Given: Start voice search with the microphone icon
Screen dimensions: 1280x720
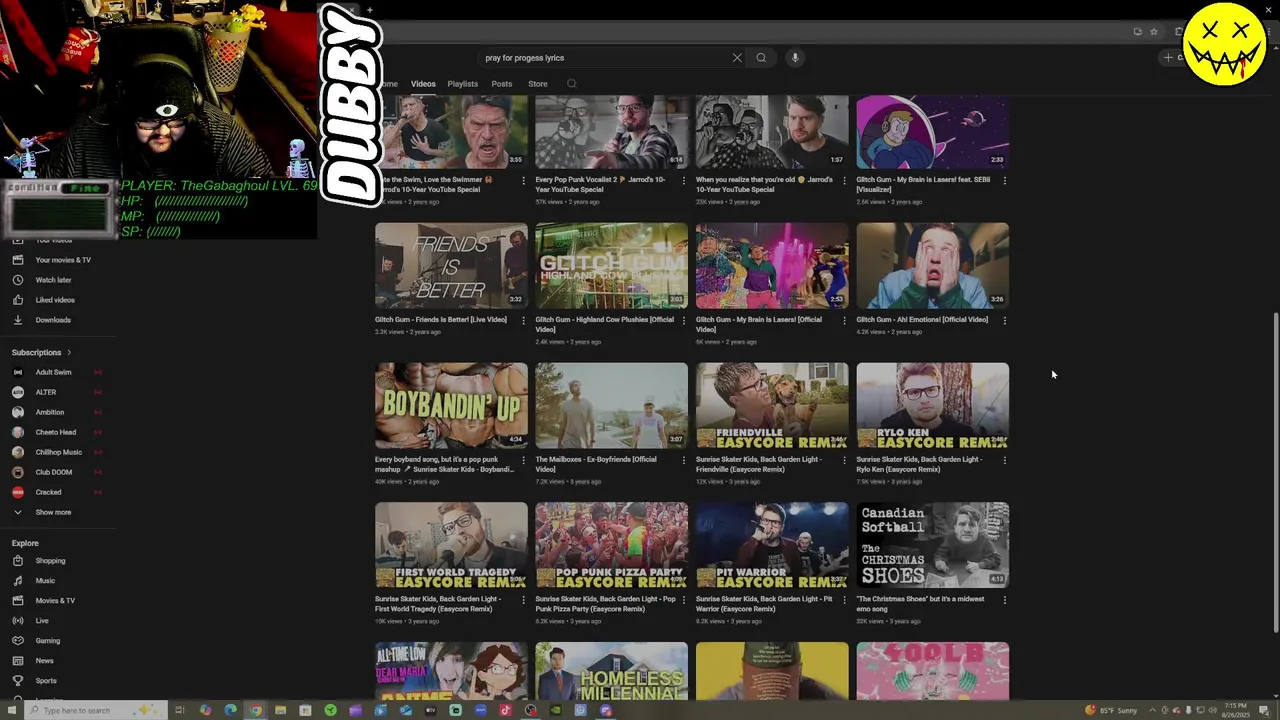Looking at the screenshot, I should [x=795, y=58].
